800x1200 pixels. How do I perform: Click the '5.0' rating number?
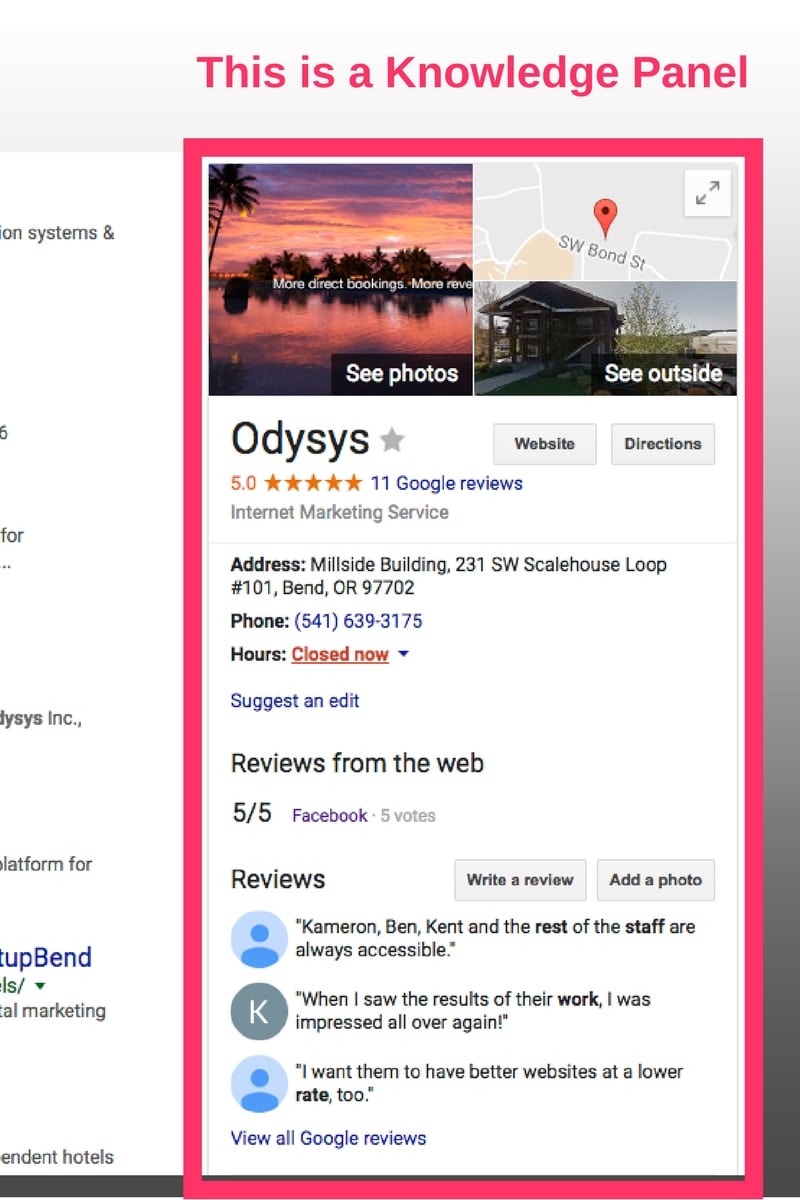point(243,483)
